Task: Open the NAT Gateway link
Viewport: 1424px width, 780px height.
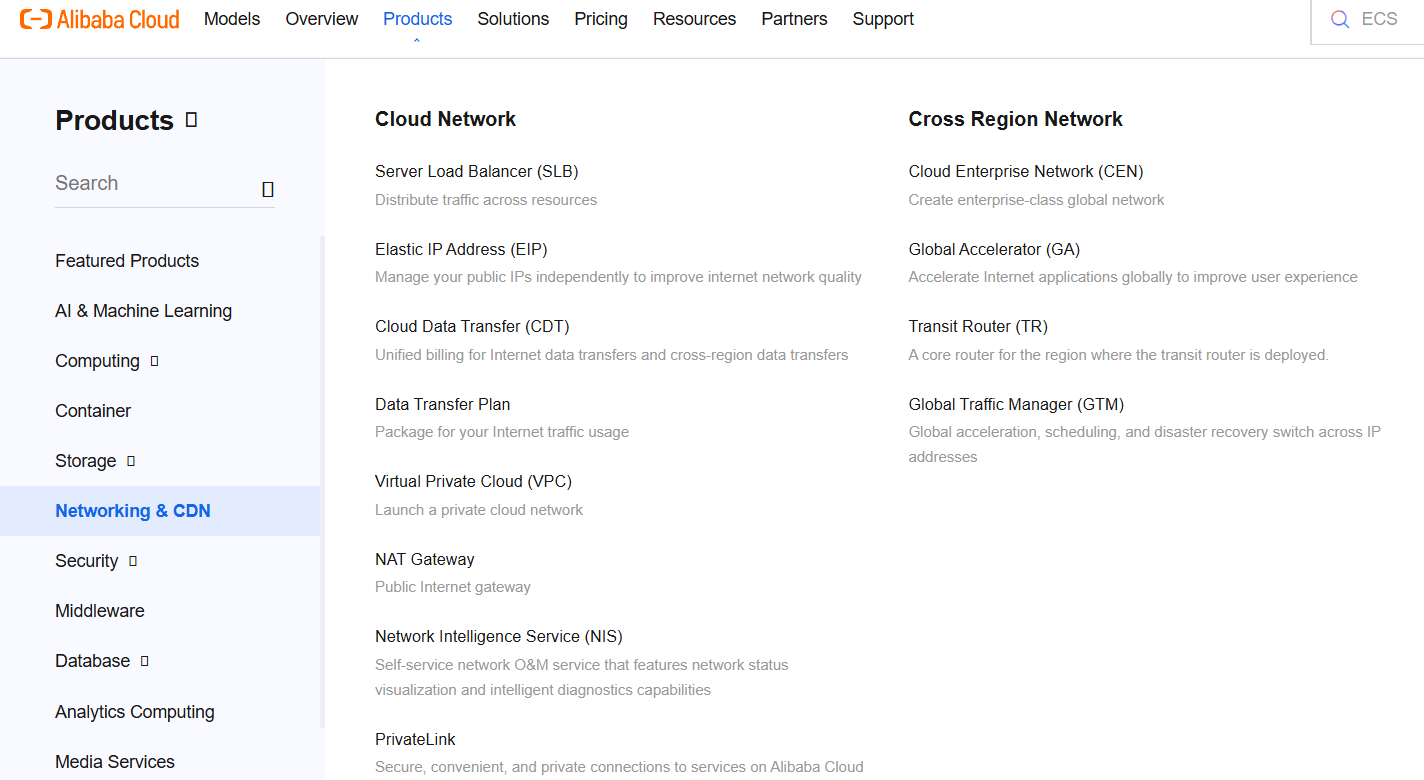Action: [x=425, y=560]
